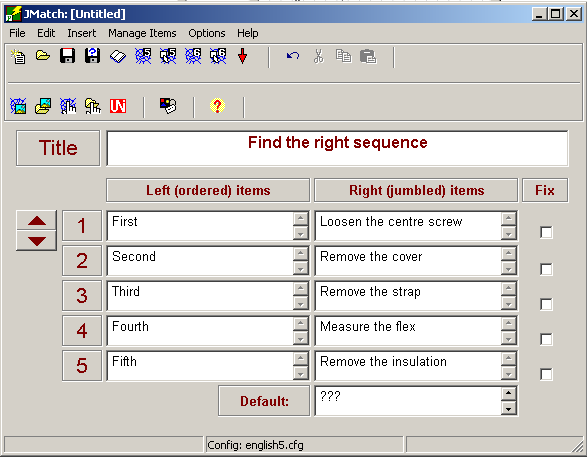
Task: Open the Options menu
Action: point(207,33)
